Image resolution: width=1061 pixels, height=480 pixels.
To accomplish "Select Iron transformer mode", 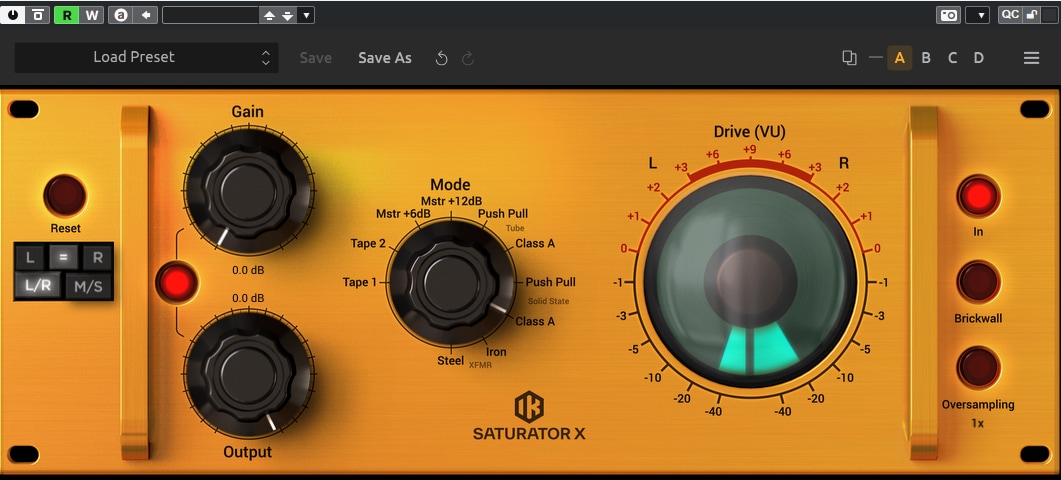I will pyautogui.click(x=496, y=352).
